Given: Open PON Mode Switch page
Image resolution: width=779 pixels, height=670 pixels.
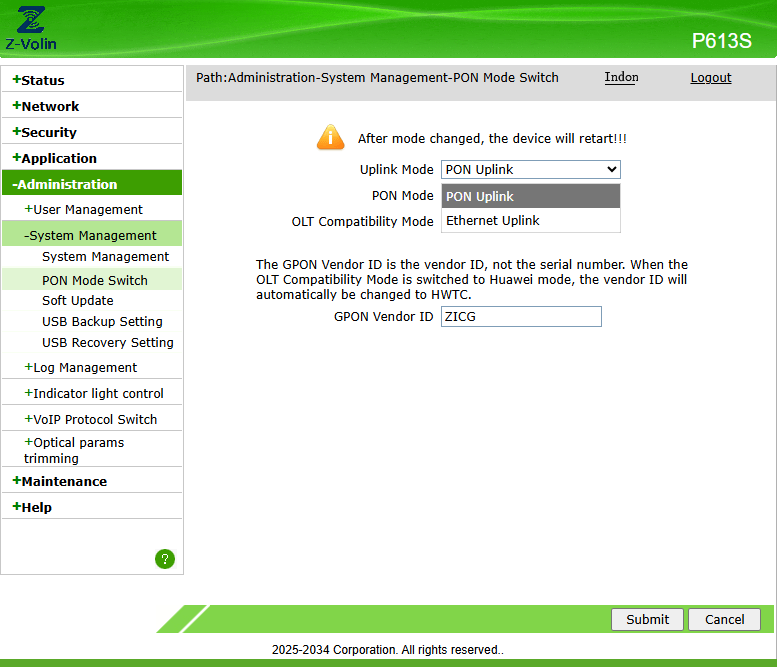Looking at the screenshot, I should click(x=94, y=280).
